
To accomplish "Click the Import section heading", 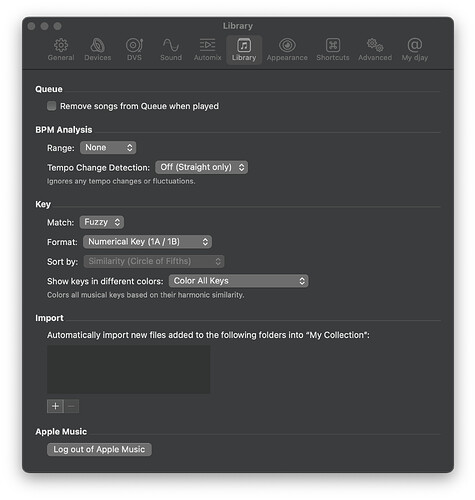I will pos(49,318).
